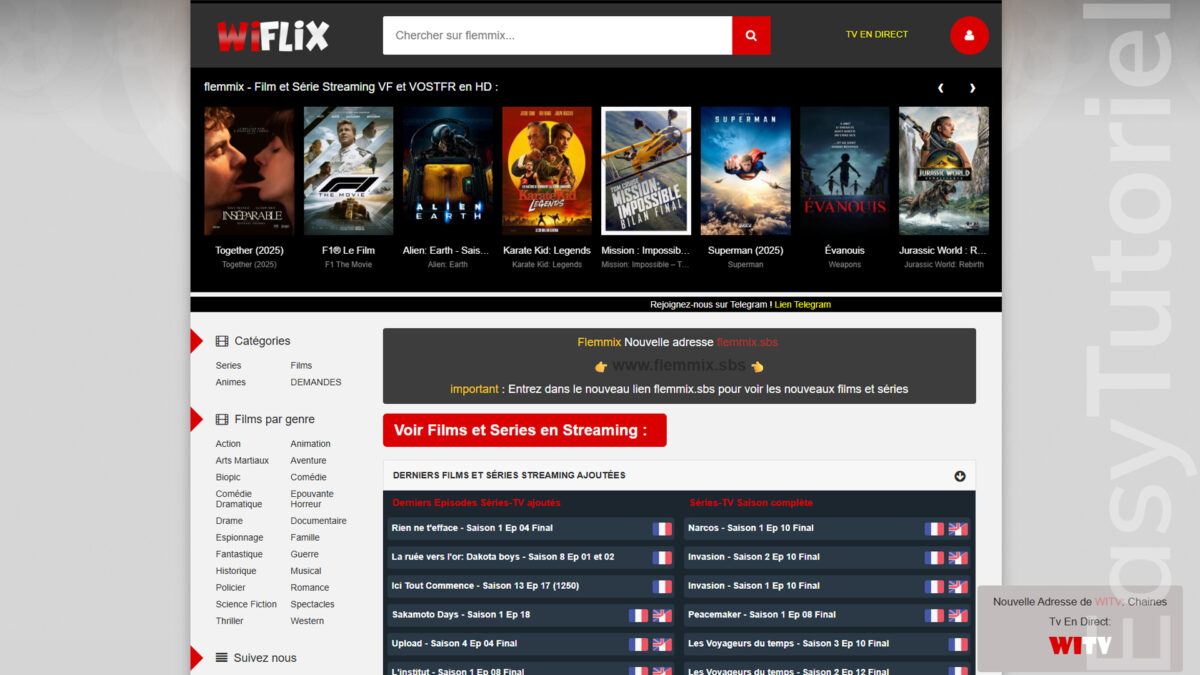
Task: Select the Romance genre
Action: pyautogui.click(x=310, y=588)
